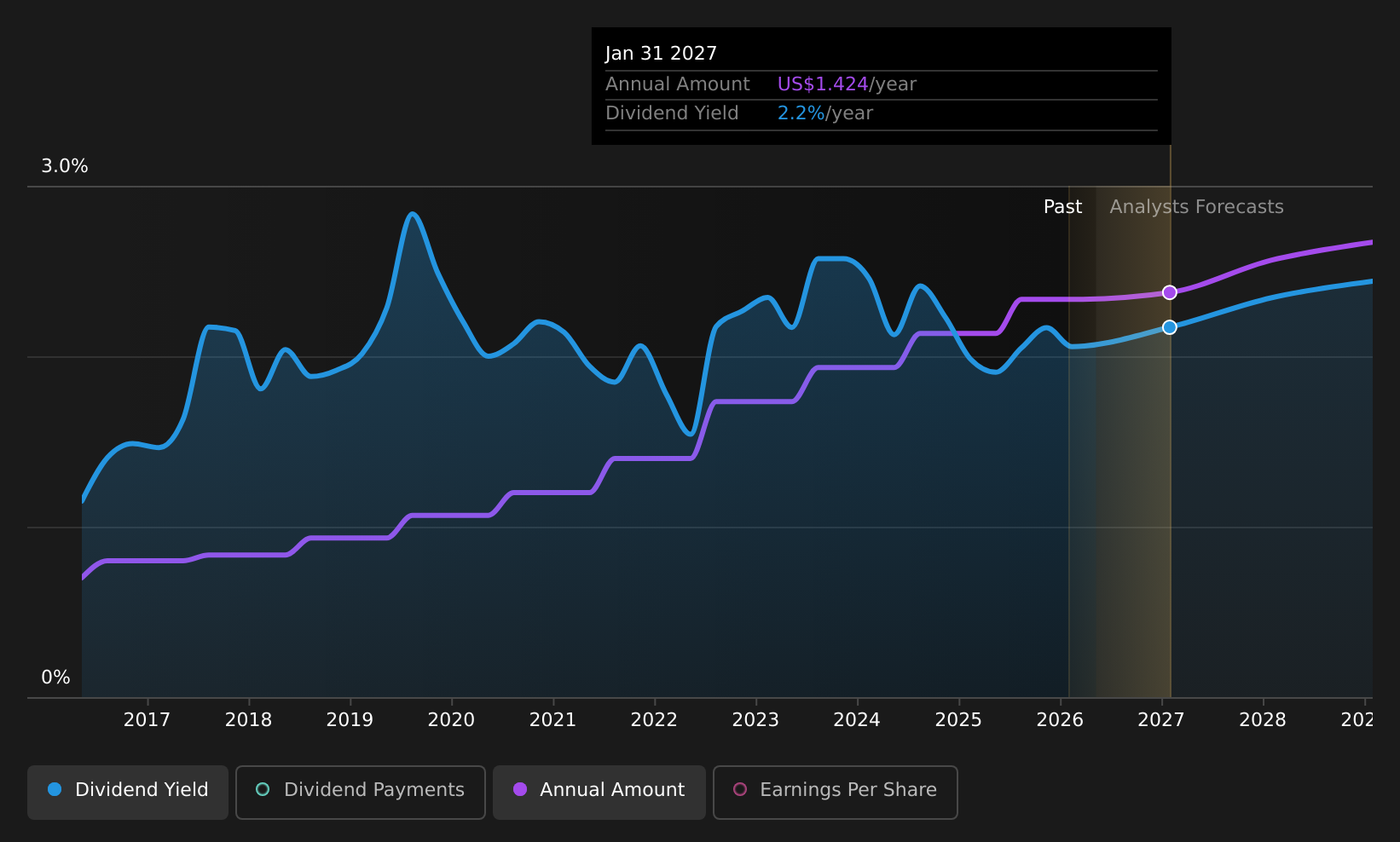1400x842 pixels.
Task: Click the 2.2%/year tooltip value
Action: tap(824, 113)
